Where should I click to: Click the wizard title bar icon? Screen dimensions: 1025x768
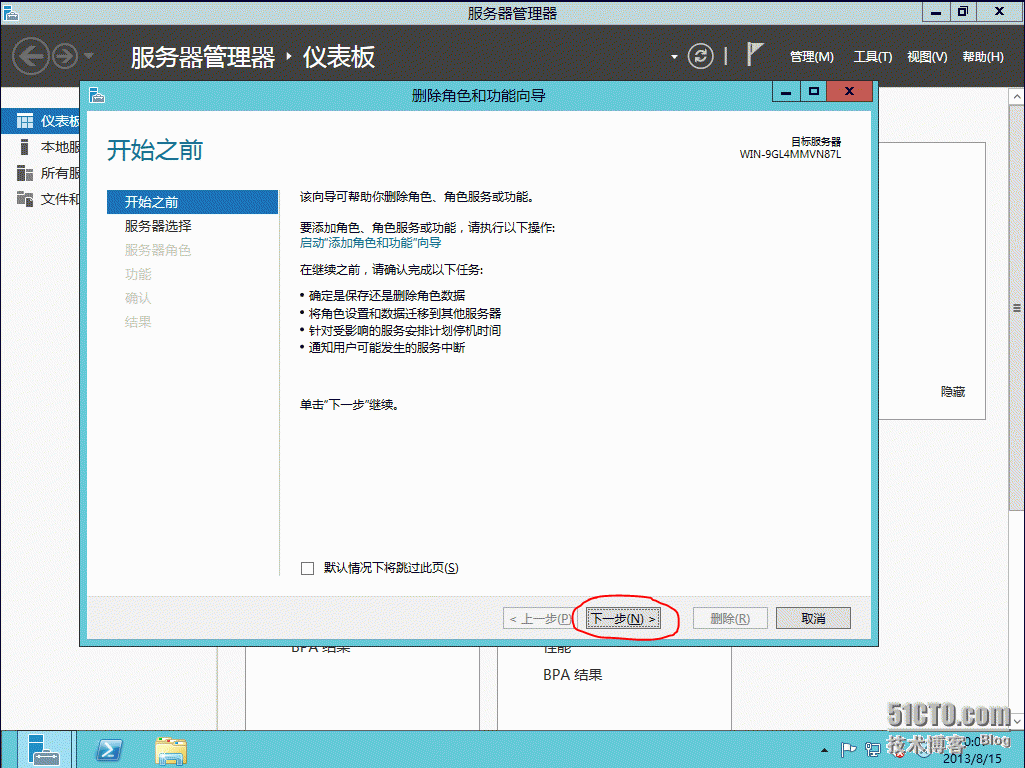pyautogui.click(x=97, y=95)
